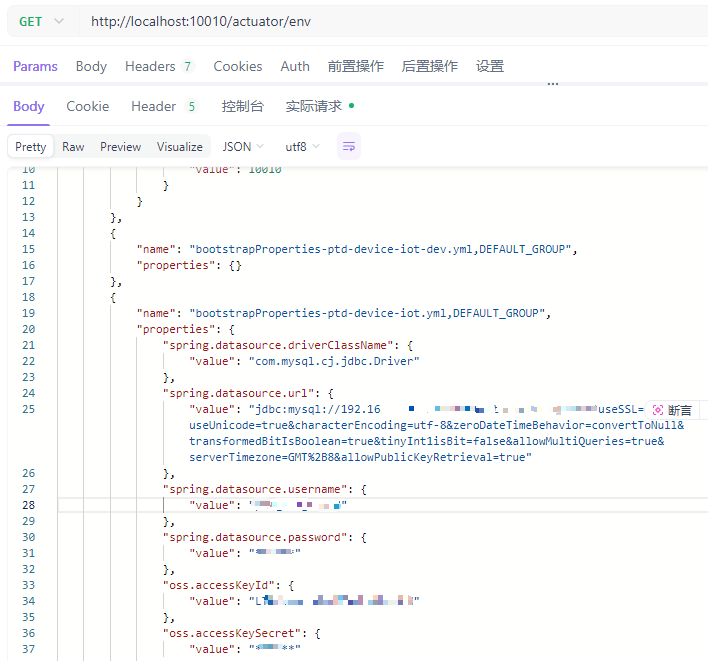Open the 设置 settings tab

(490, 66)
